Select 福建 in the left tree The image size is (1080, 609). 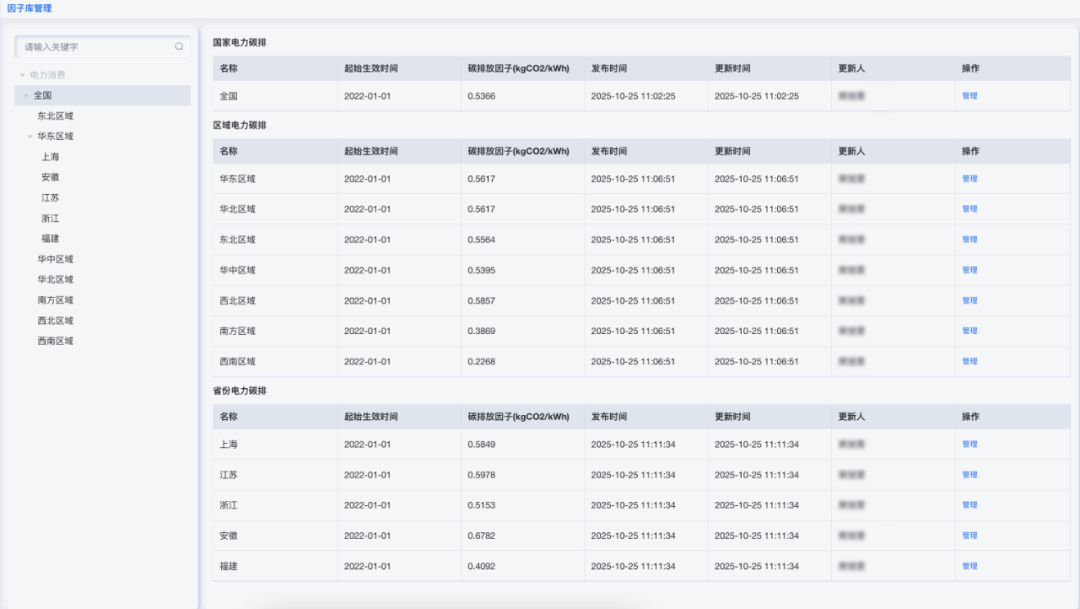50,239
